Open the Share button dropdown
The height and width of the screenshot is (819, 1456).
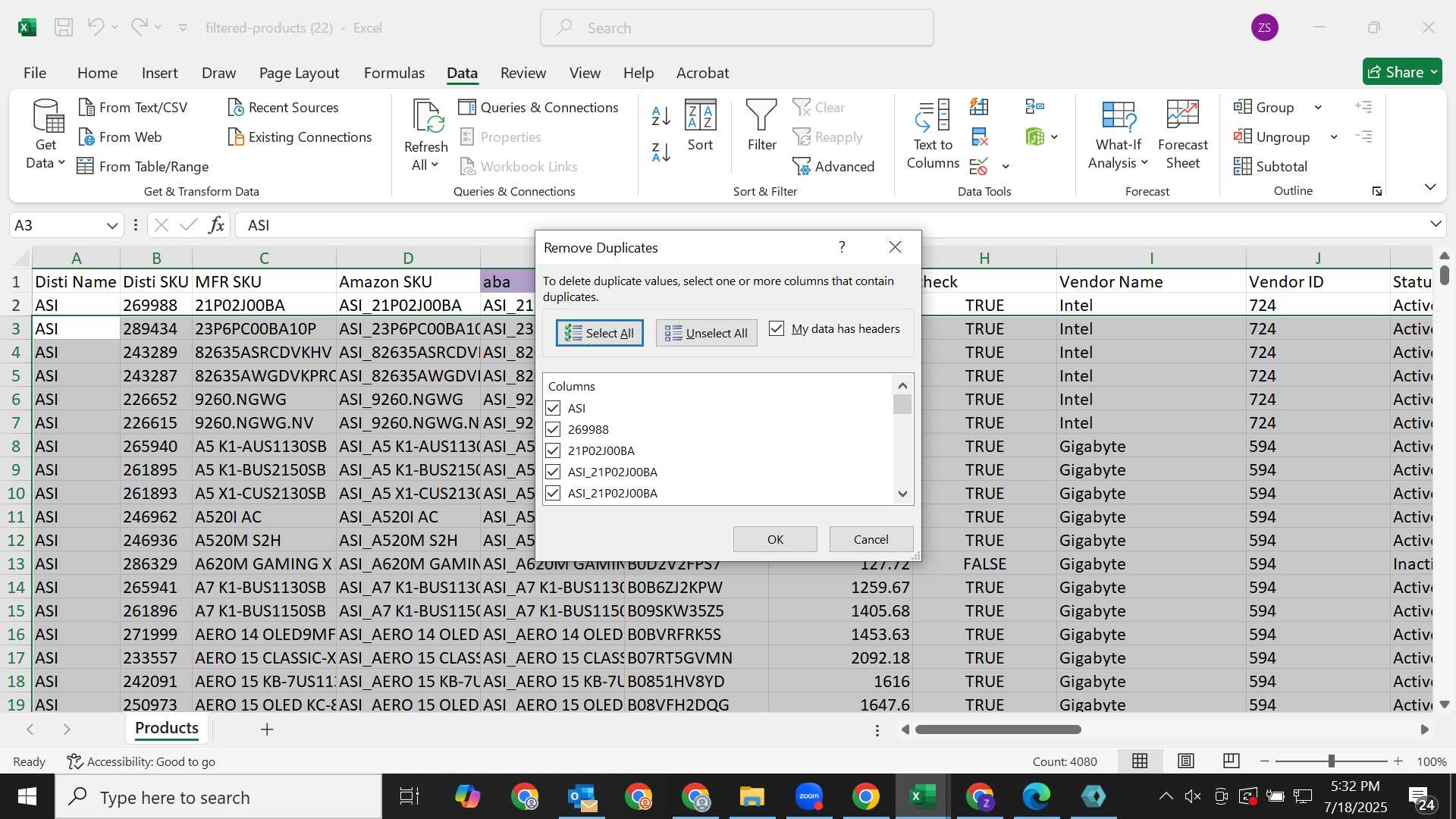(1434, 72)
